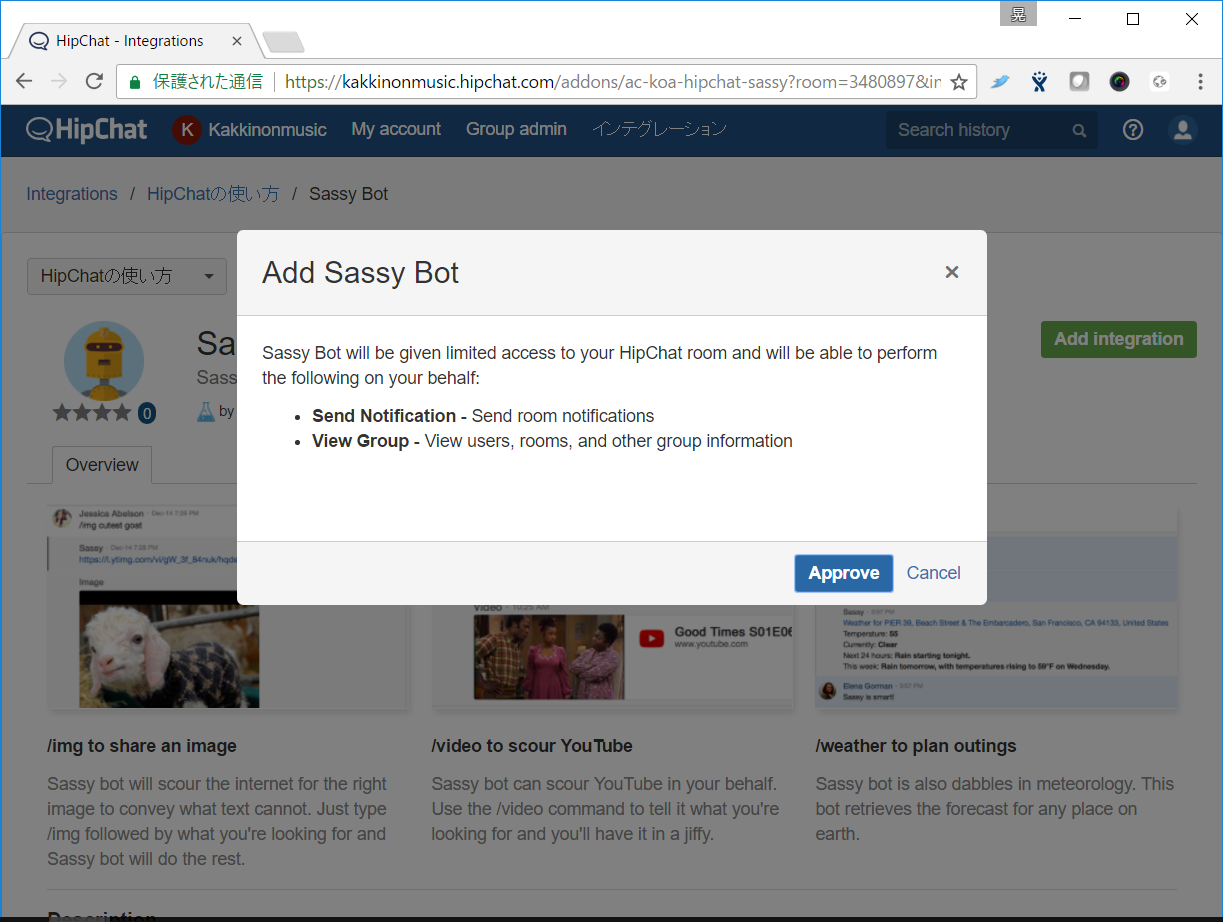
Task: Click the Sassy Bot robot avatar
Action: tap(104, 361)
